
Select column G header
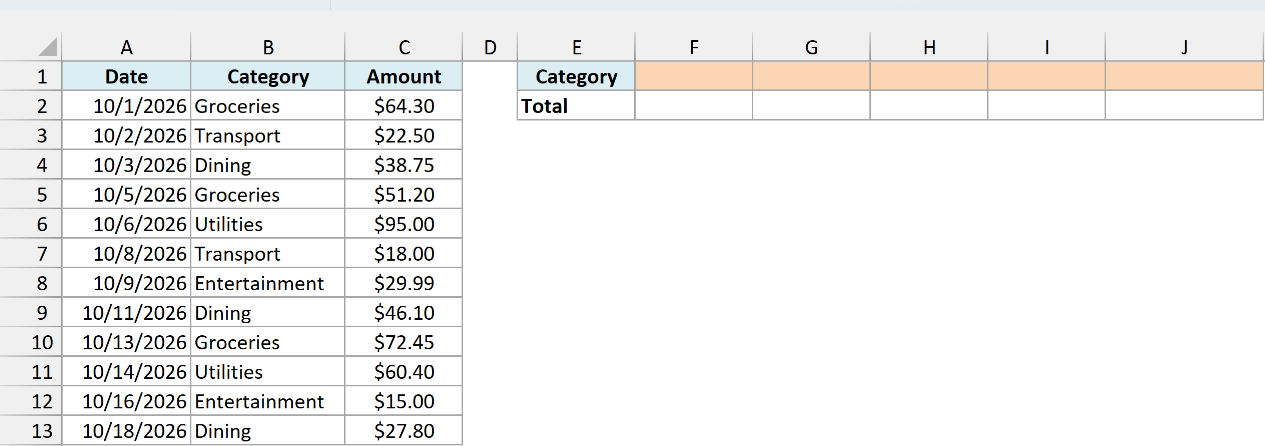click(812, 47)
